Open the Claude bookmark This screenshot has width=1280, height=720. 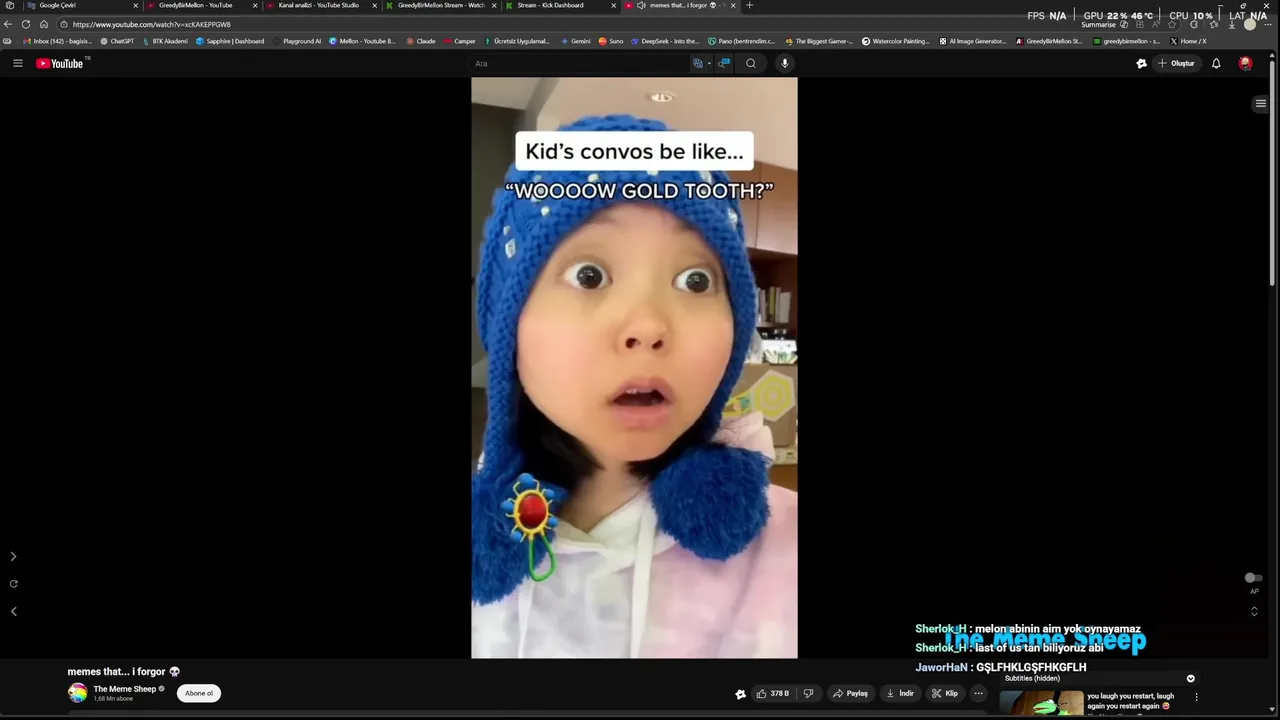click(x=421, y=41)
